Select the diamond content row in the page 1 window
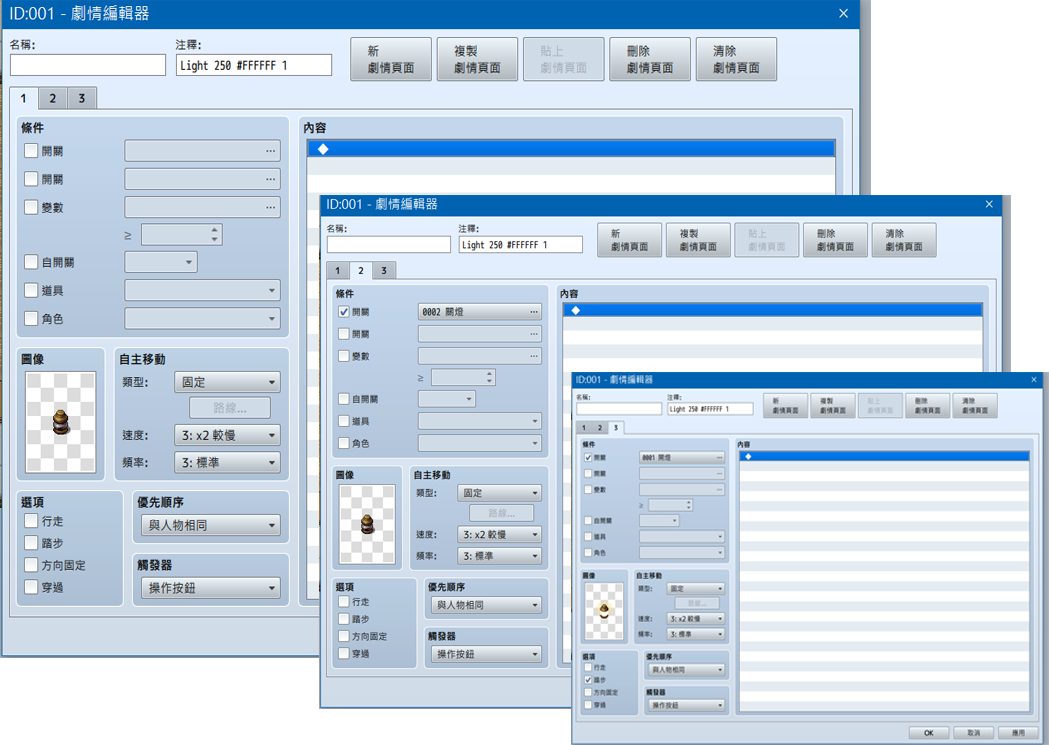 click(571, 148)
